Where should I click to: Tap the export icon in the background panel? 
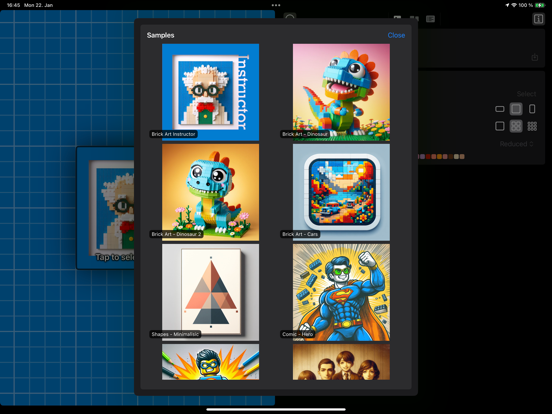[x=535, y=57]
